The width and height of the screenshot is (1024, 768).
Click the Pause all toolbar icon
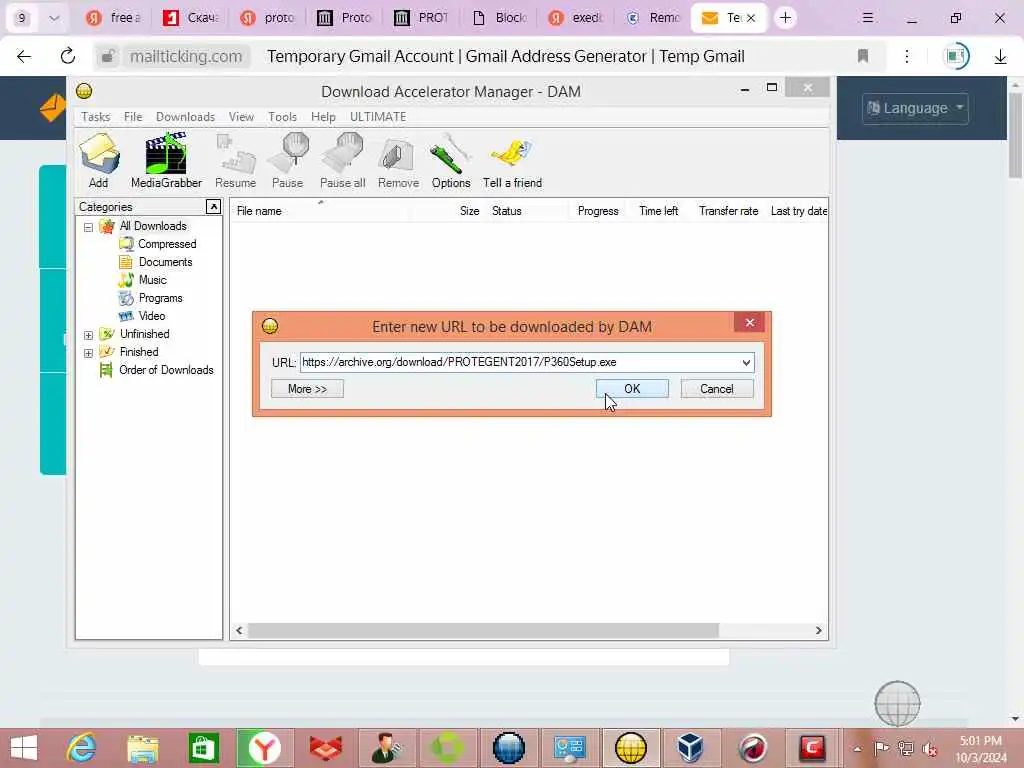click(342, 161)
